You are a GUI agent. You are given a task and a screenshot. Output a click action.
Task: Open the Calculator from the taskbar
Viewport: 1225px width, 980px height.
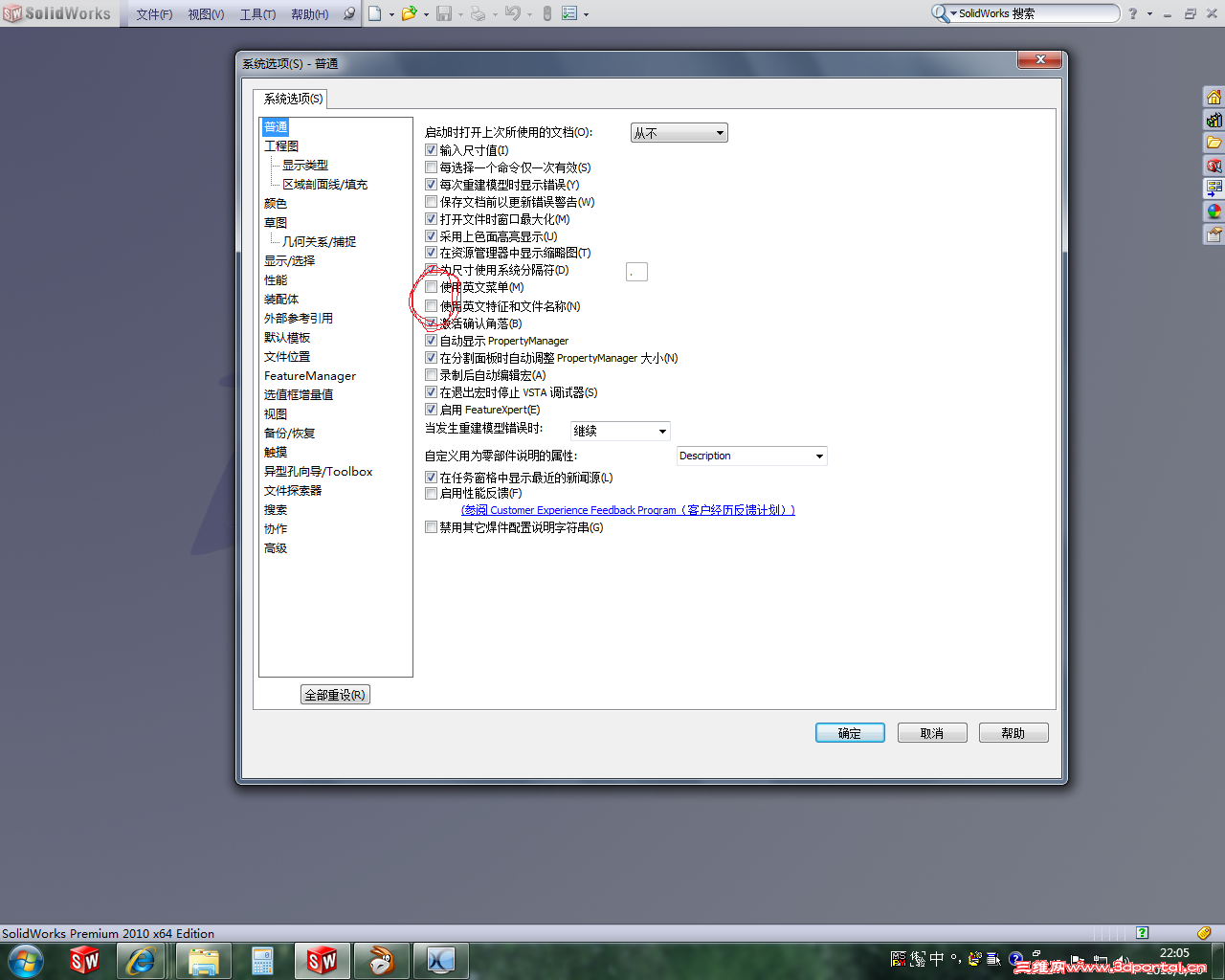[262, 960]
